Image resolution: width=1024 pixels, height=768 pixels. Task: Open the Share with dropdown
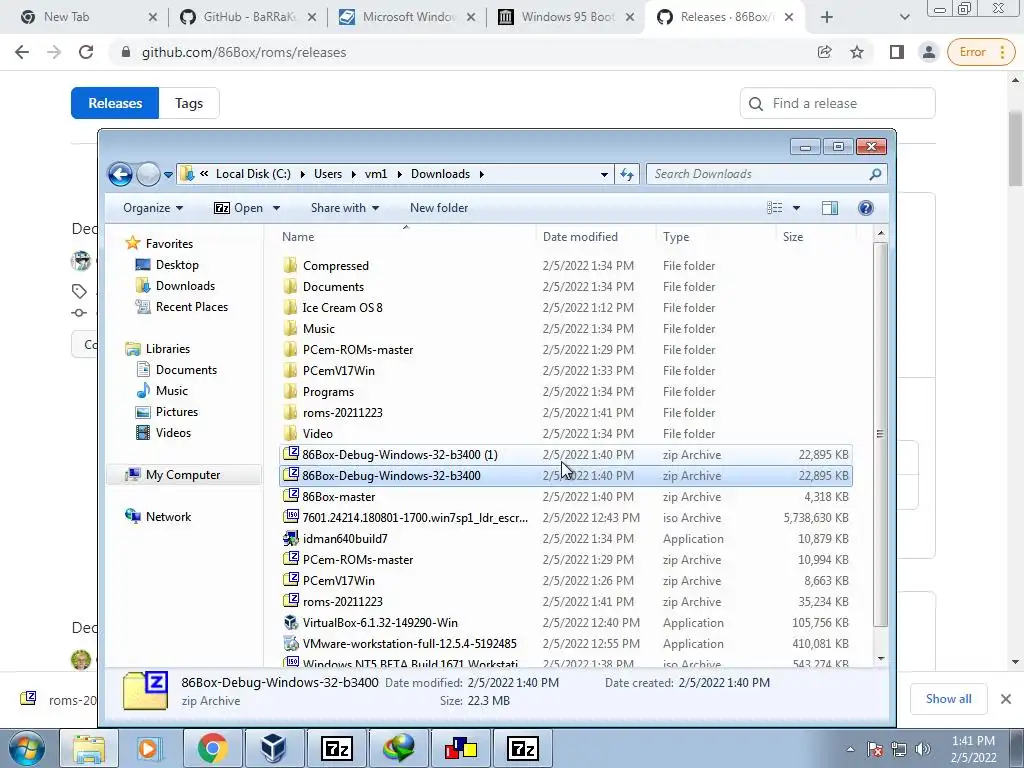point(345,208)
